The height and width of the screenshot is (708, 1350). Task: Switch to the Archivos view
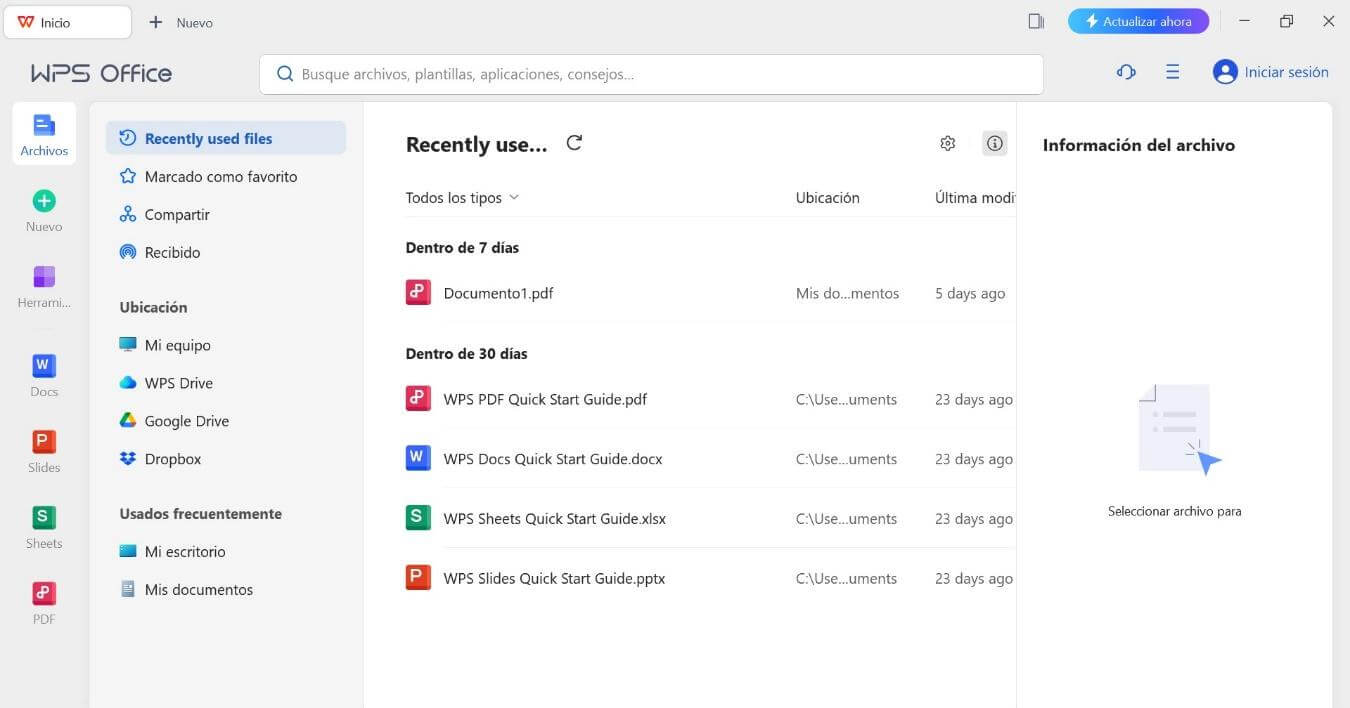coord(43,132)
